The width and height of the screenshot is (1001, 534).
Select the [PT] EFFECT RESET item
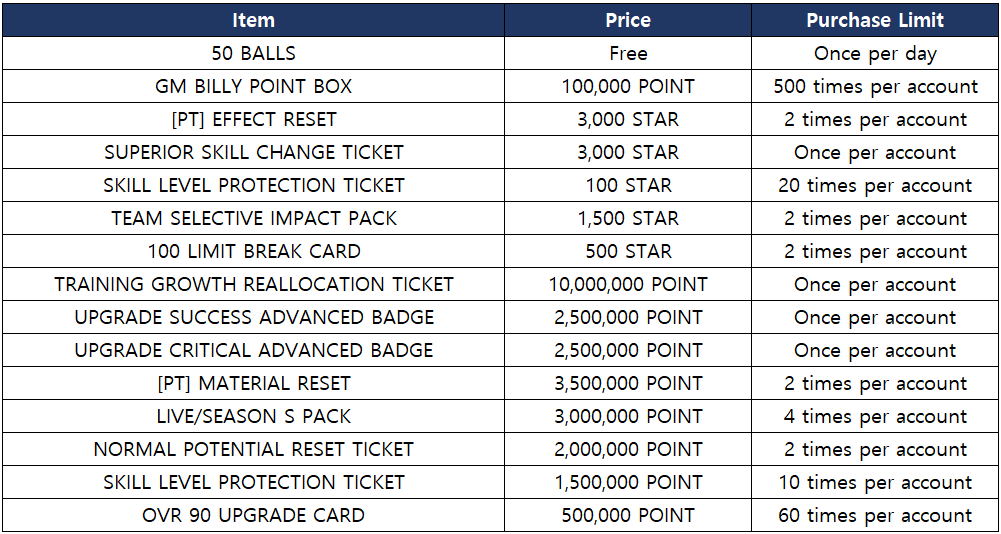click(x=253, y=119)
